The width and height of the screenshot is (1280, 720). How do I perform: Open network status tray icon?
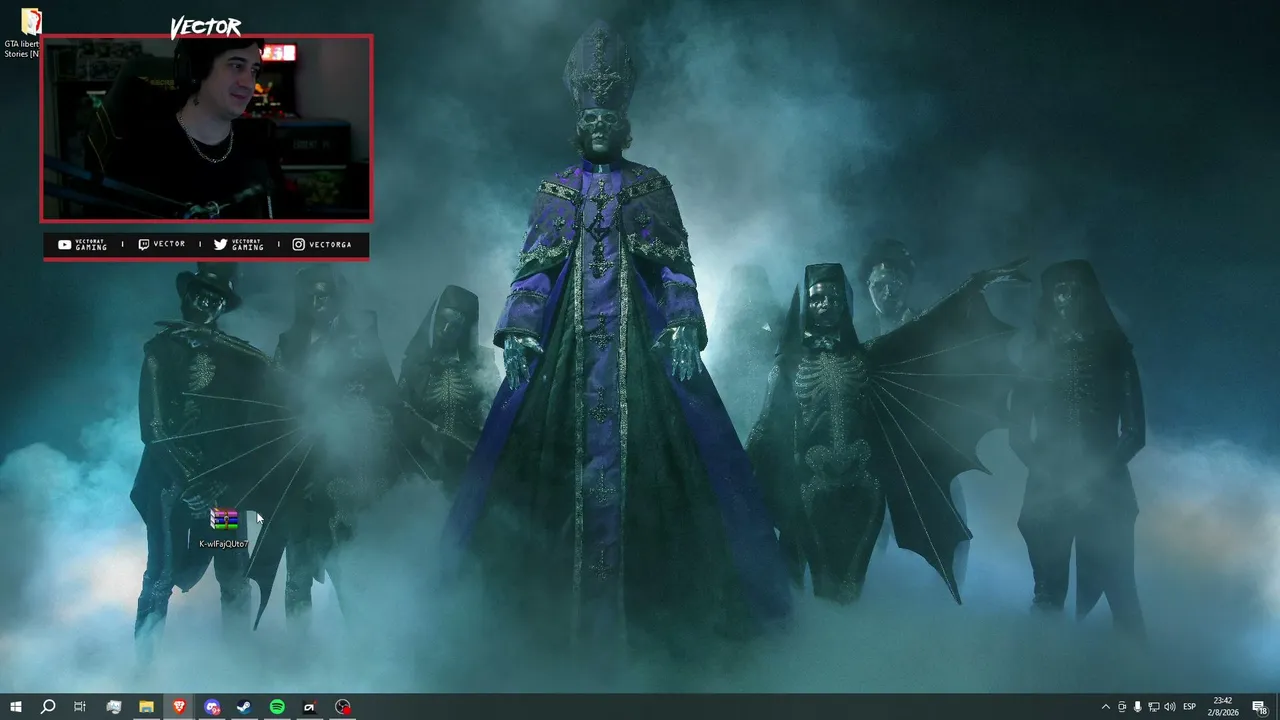(1154, 707)
